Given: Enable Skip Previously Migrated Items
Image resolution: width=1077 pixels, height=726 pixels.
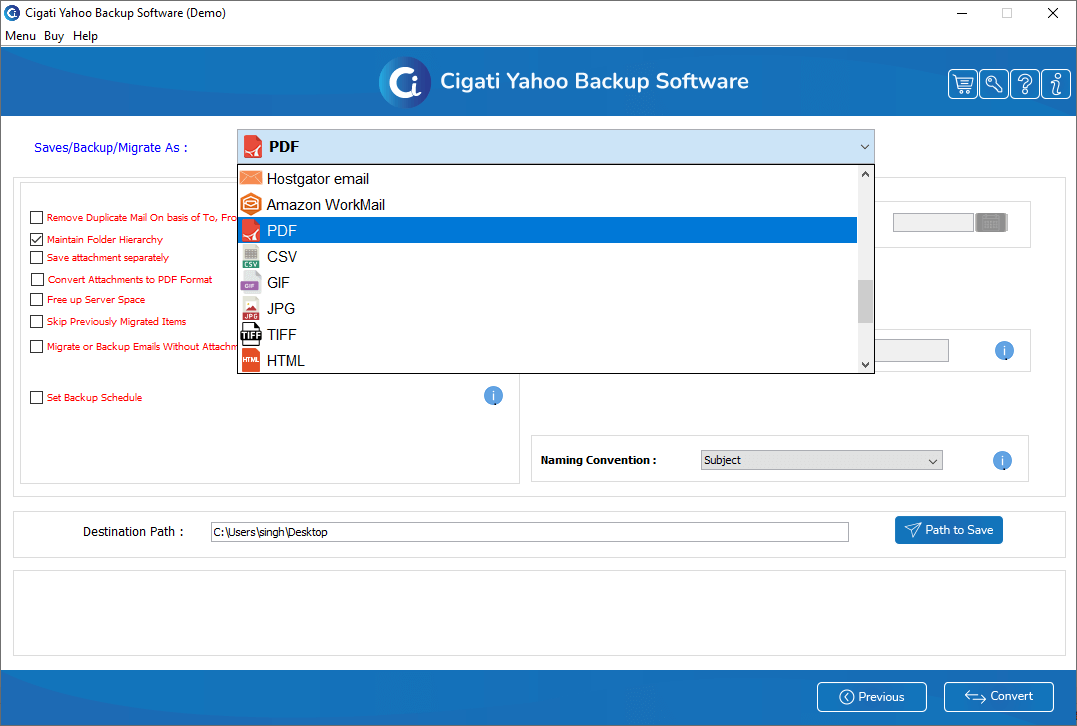Looking at the screenshot, I should [36, 321].
